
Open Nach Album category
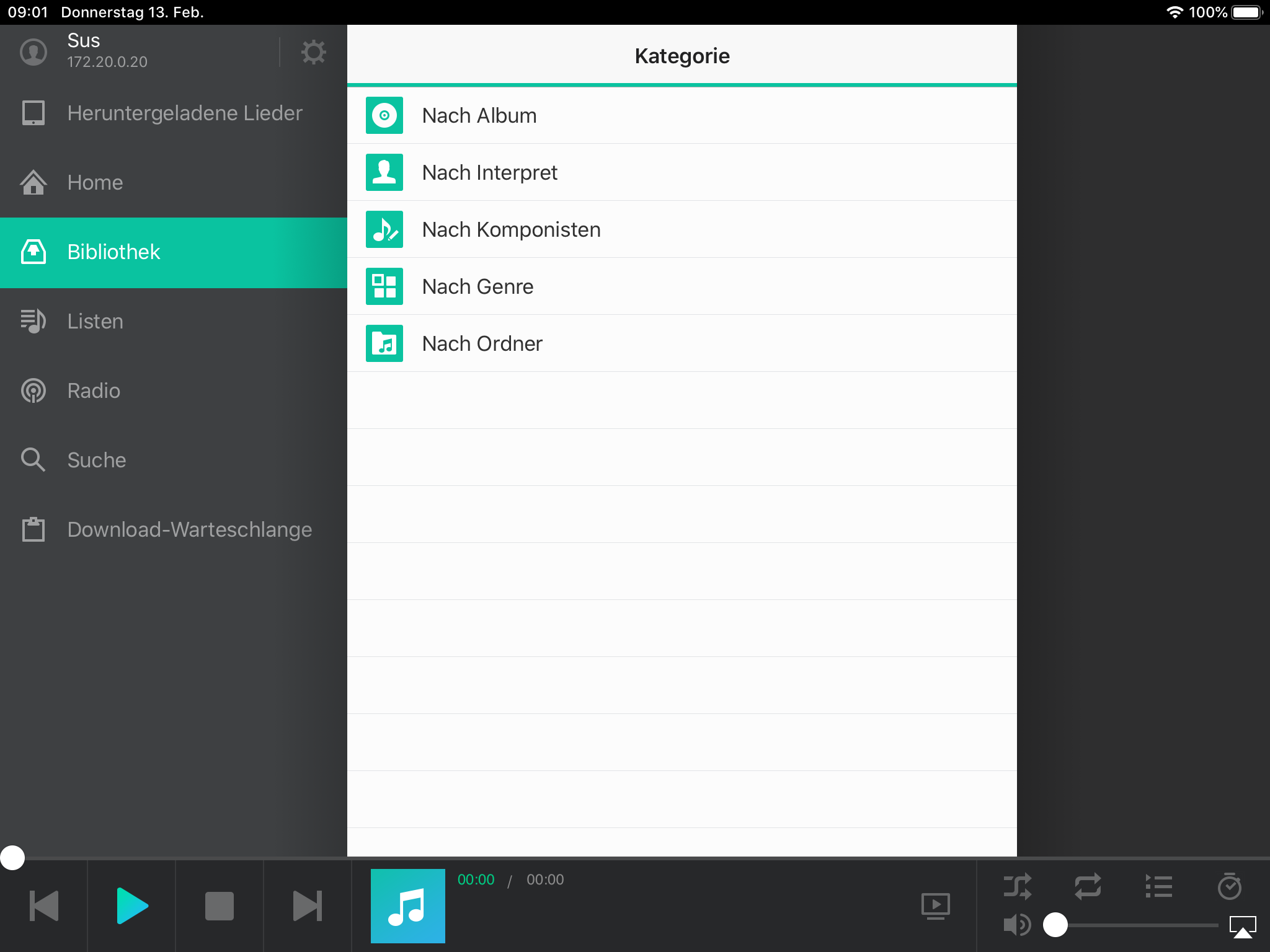(479, 115)
